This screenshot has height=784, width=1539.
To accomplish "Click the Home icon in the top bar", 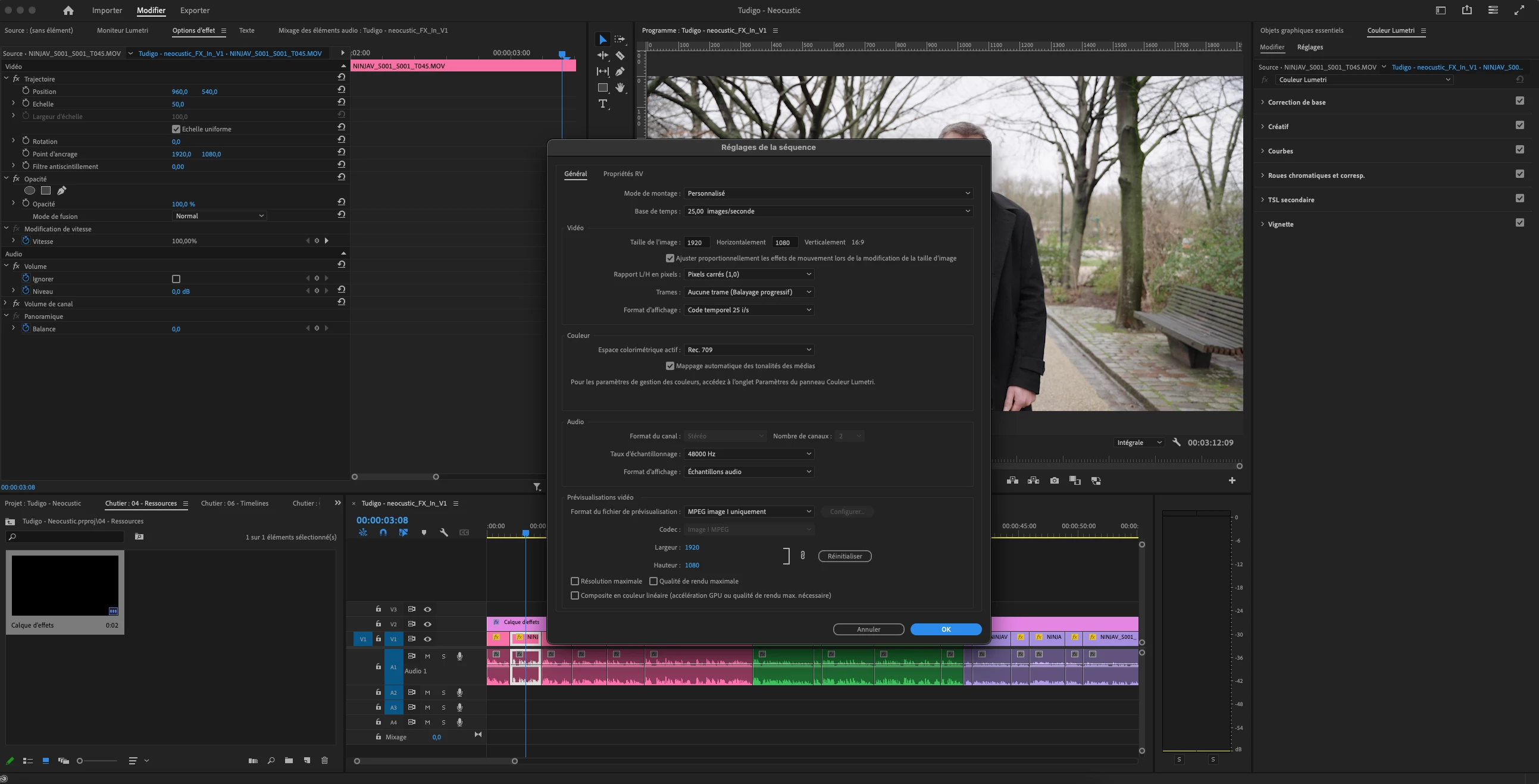I will click(68, 10).
